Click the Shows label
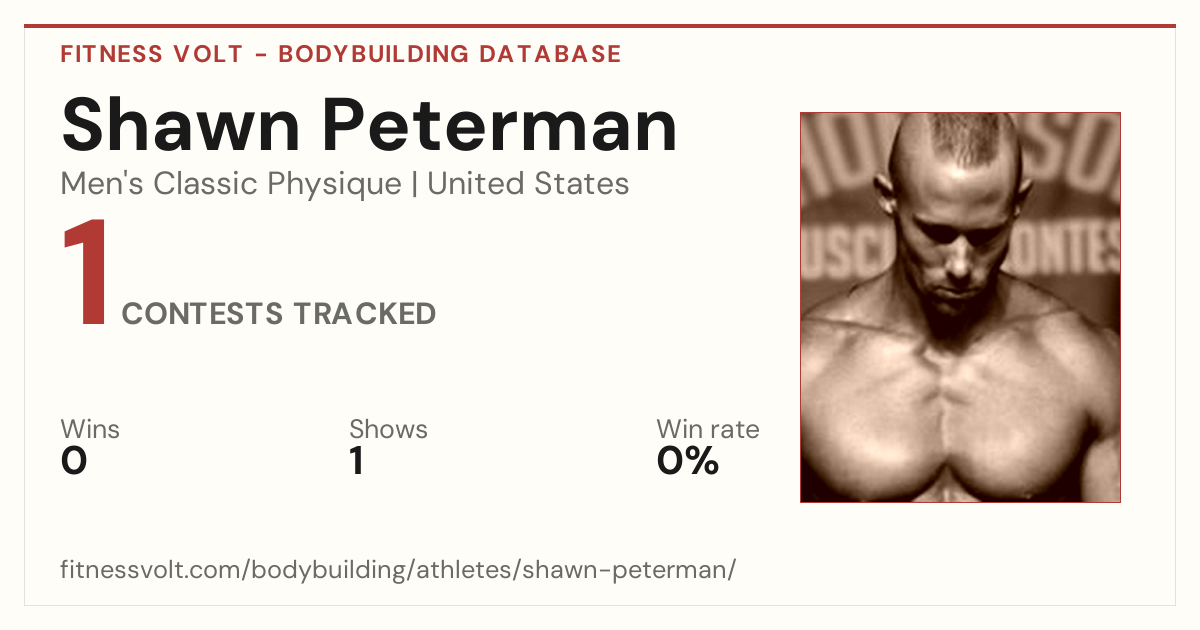Screen dimensions: 1200x630 pos(388,430)
